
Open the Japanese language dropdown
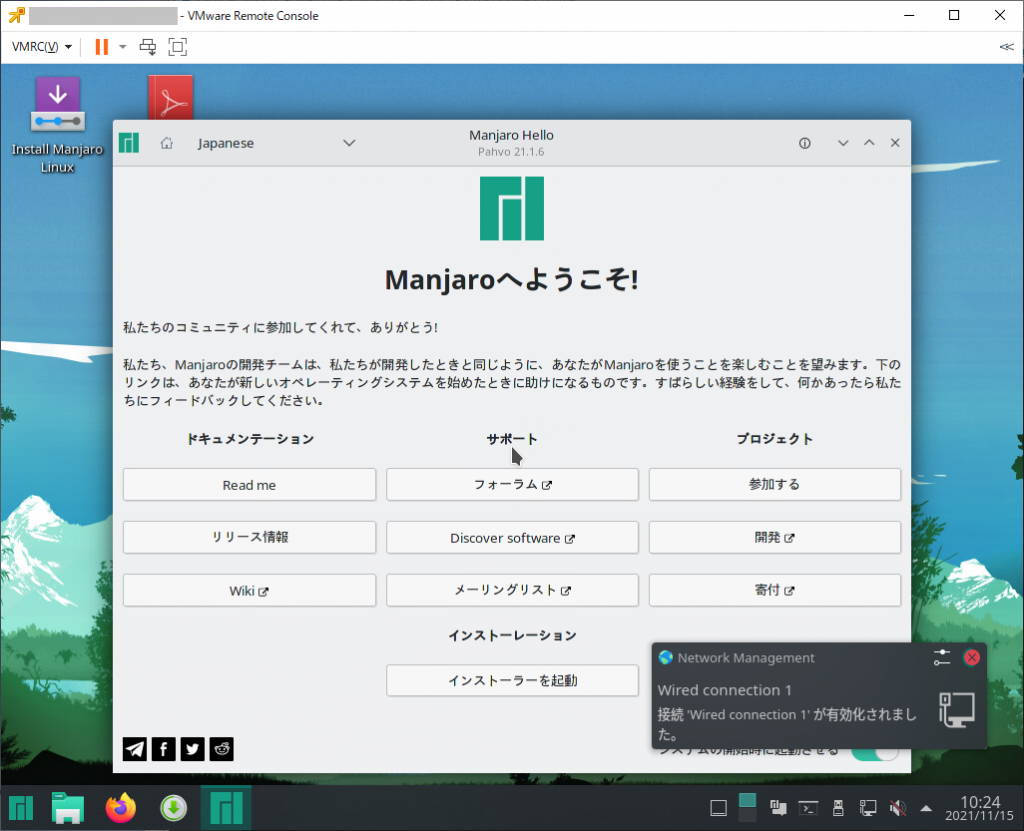pos(277,143)
